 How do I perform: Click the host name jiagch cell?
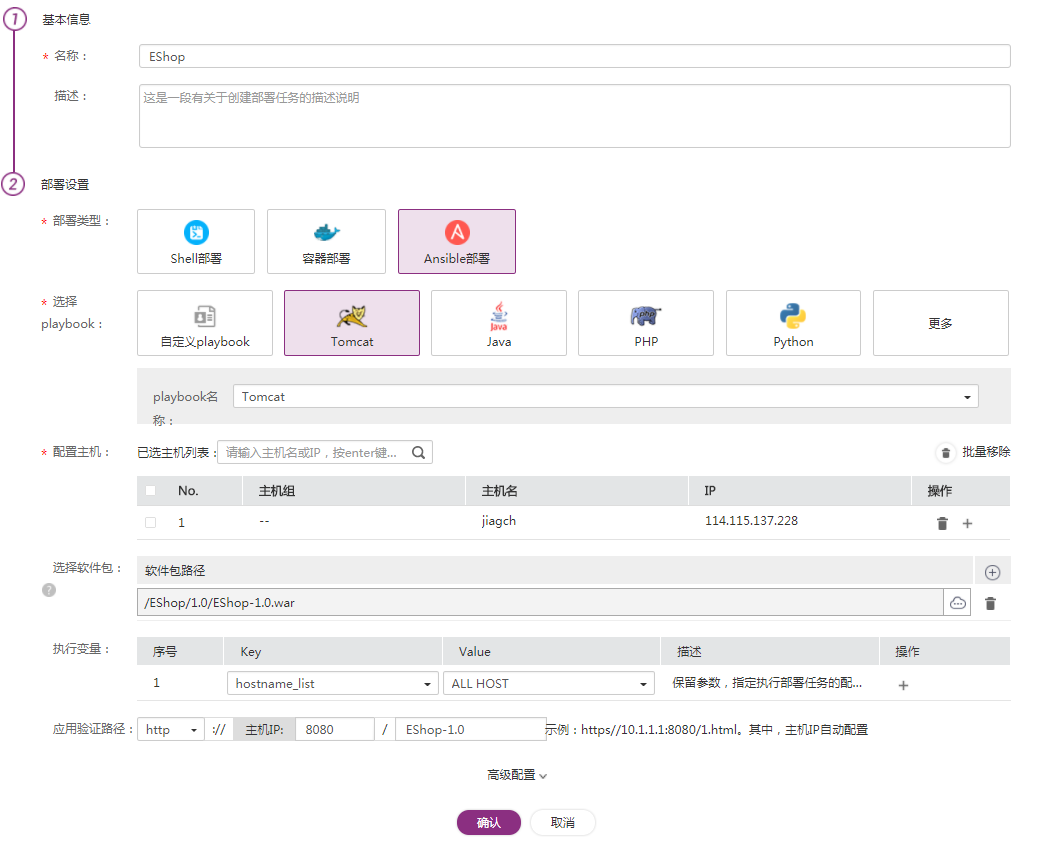[499, 521]
